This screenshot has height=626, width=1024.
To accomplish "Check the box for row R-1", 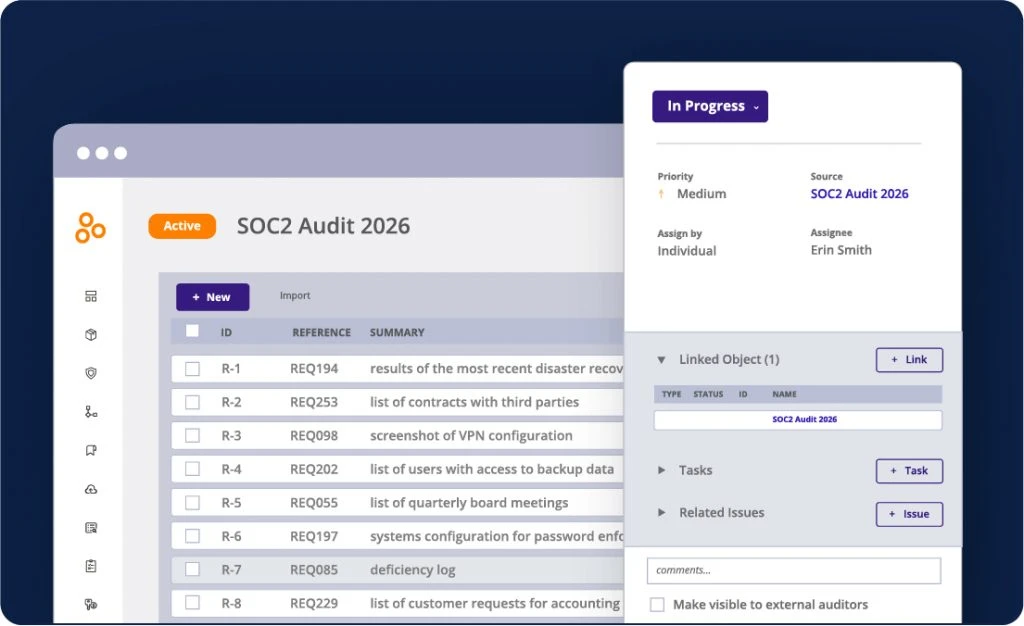I will 192,369.
